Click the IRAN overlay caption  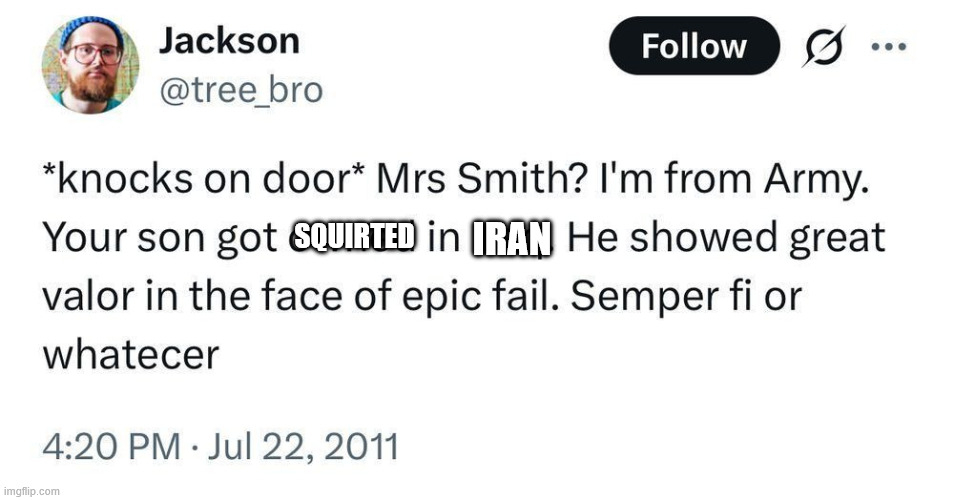click(x=510, y=240)
